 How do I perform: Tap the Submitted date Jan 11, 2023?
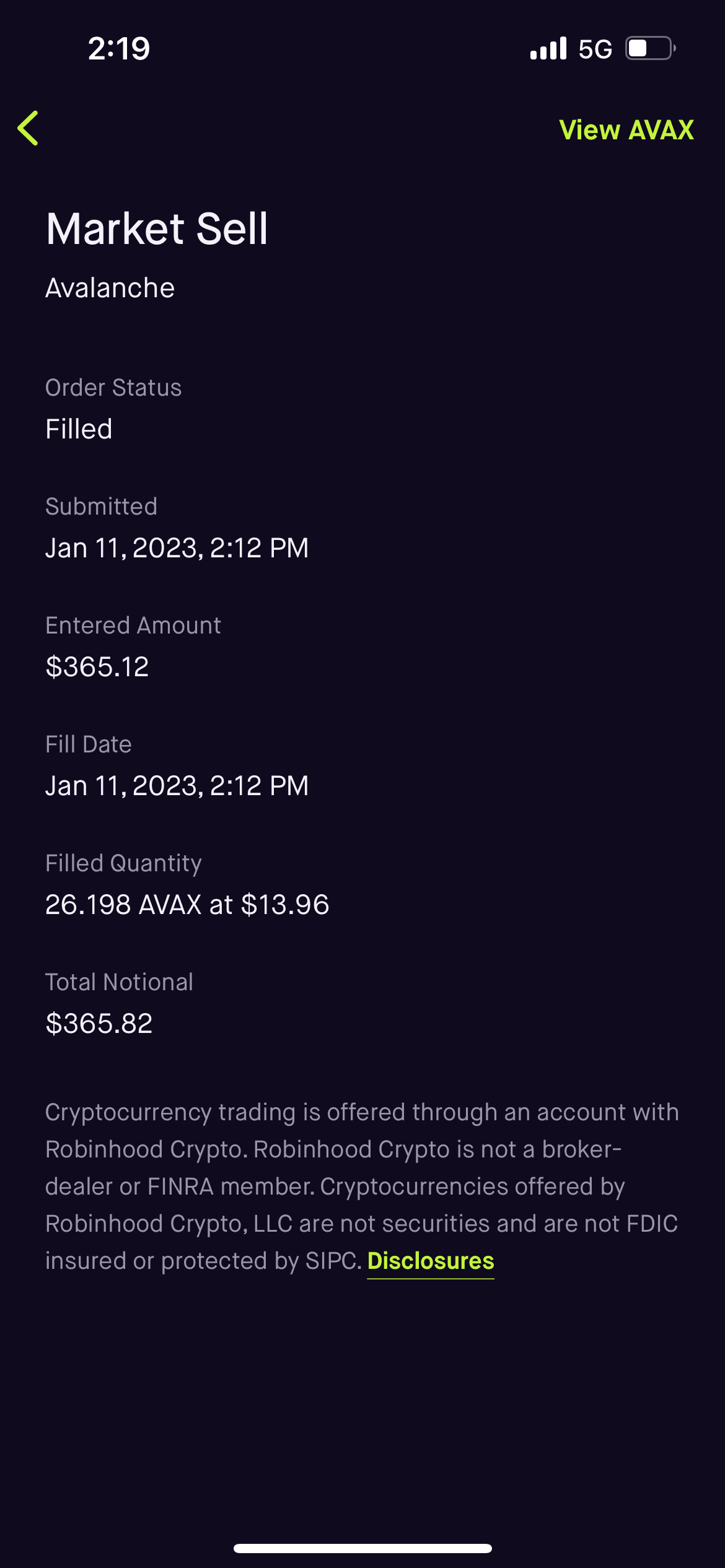[177, 548]
